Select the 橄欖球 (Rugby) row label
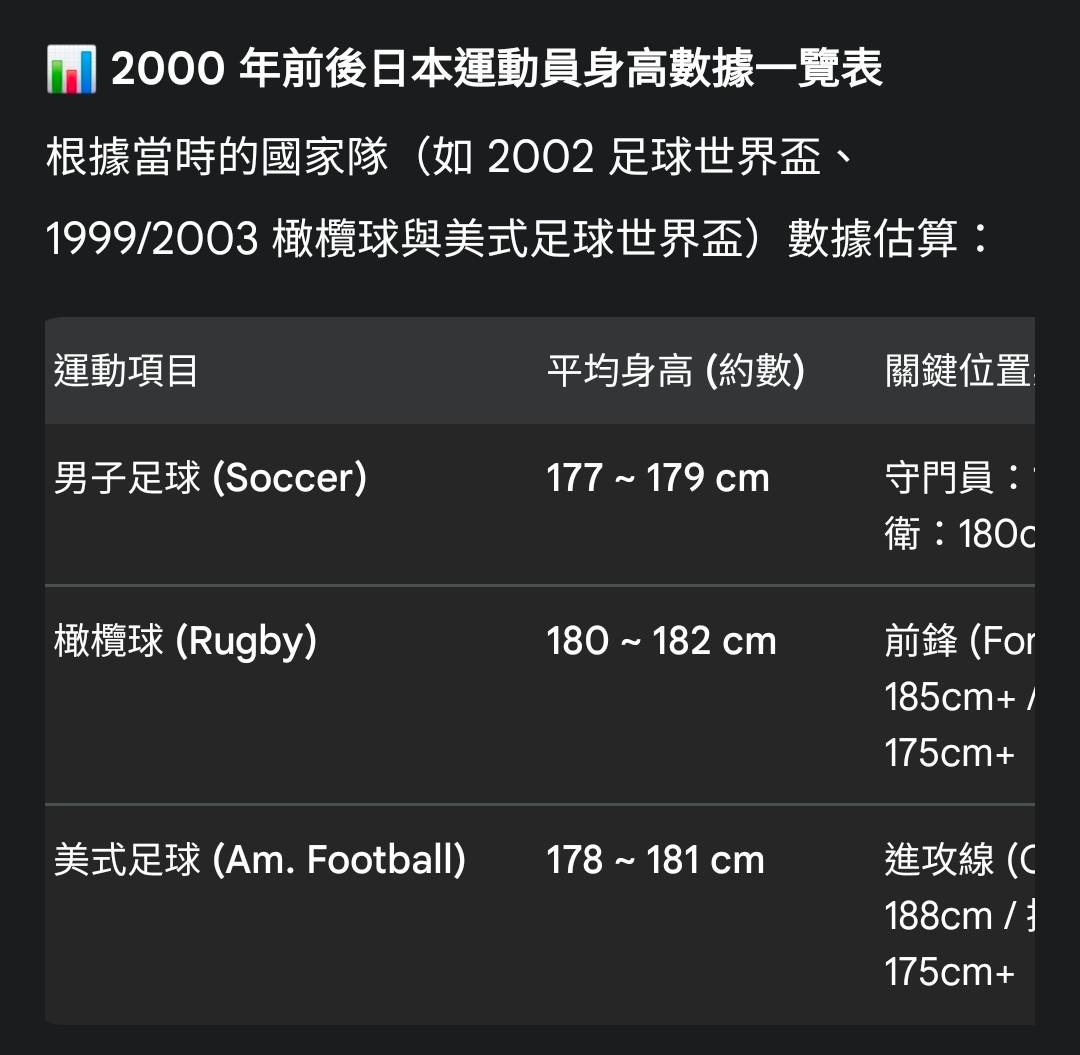 click(185, 642)
